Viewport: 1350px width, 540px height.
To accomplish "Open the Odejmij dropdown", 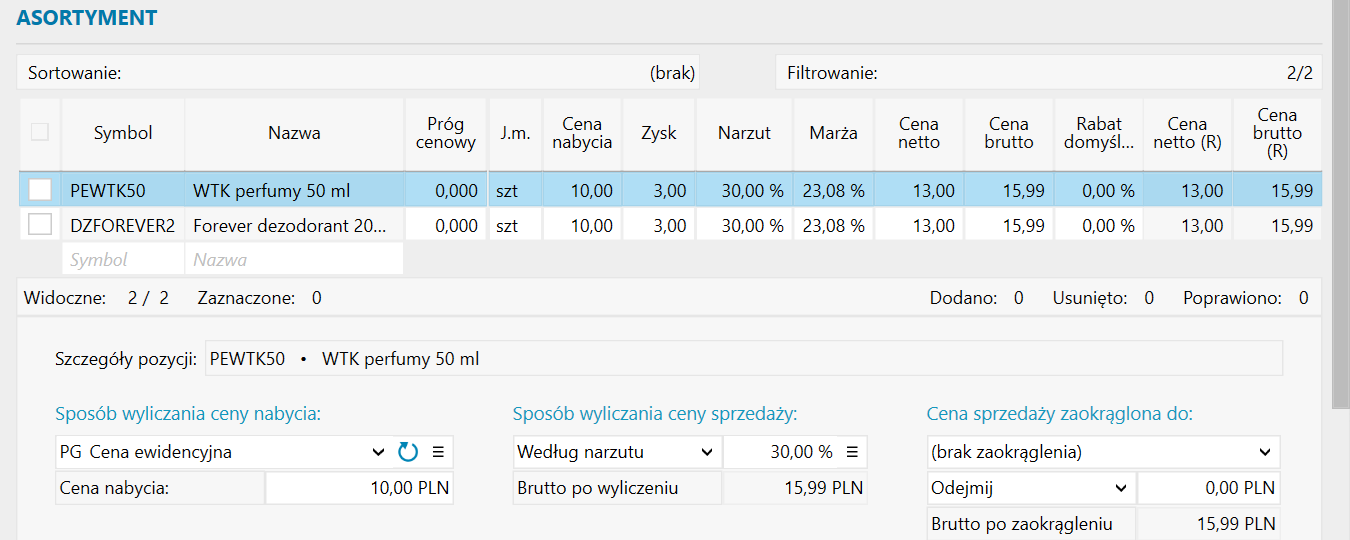I will click(1119, 489).
